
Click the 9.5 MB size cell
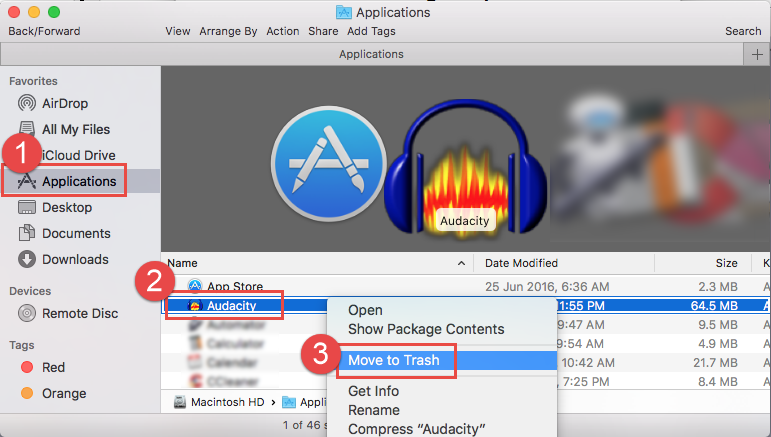point(718,324)
